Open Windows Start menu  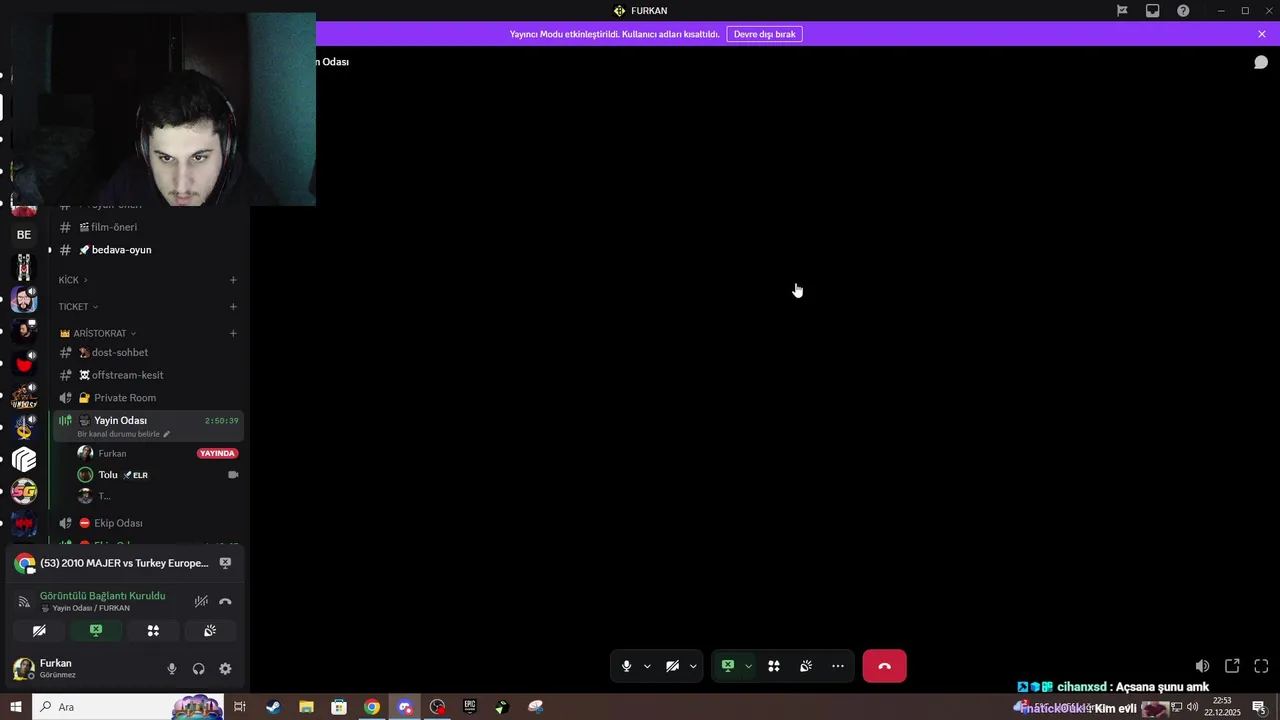[x=15, y=707]
